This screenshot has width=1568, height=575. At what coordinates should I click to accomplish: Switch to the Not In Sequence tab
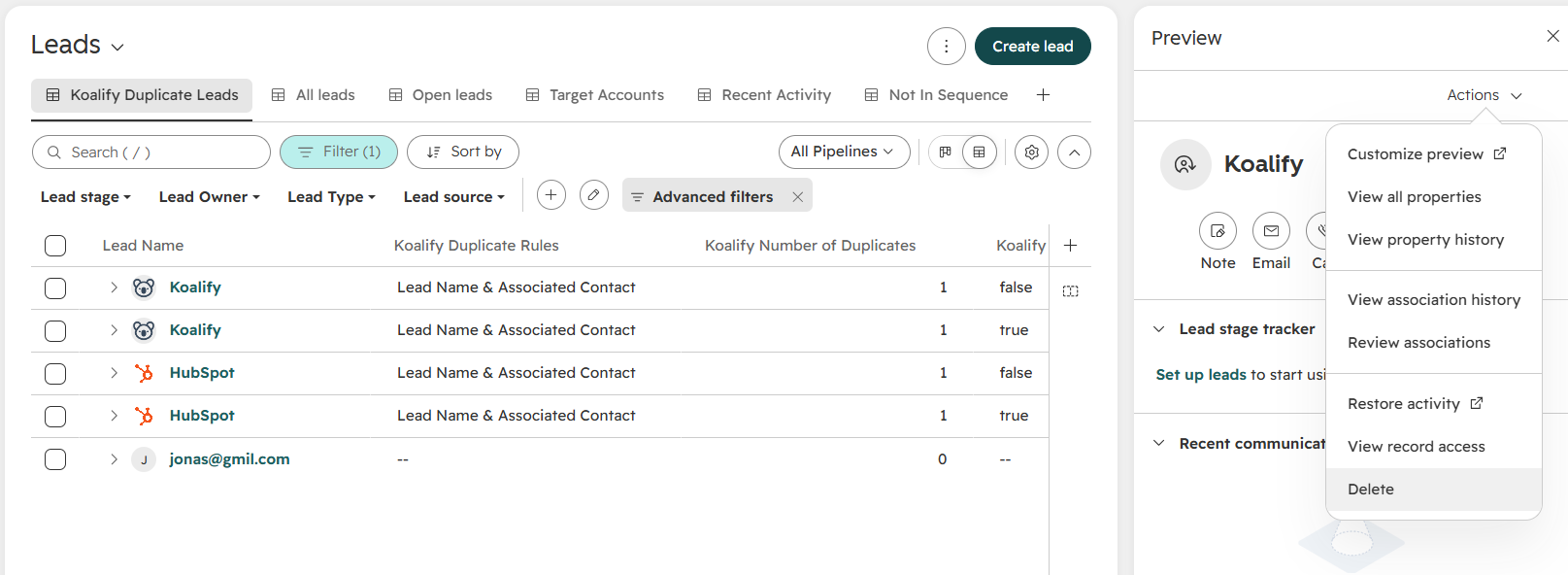[x=936, y=95]
